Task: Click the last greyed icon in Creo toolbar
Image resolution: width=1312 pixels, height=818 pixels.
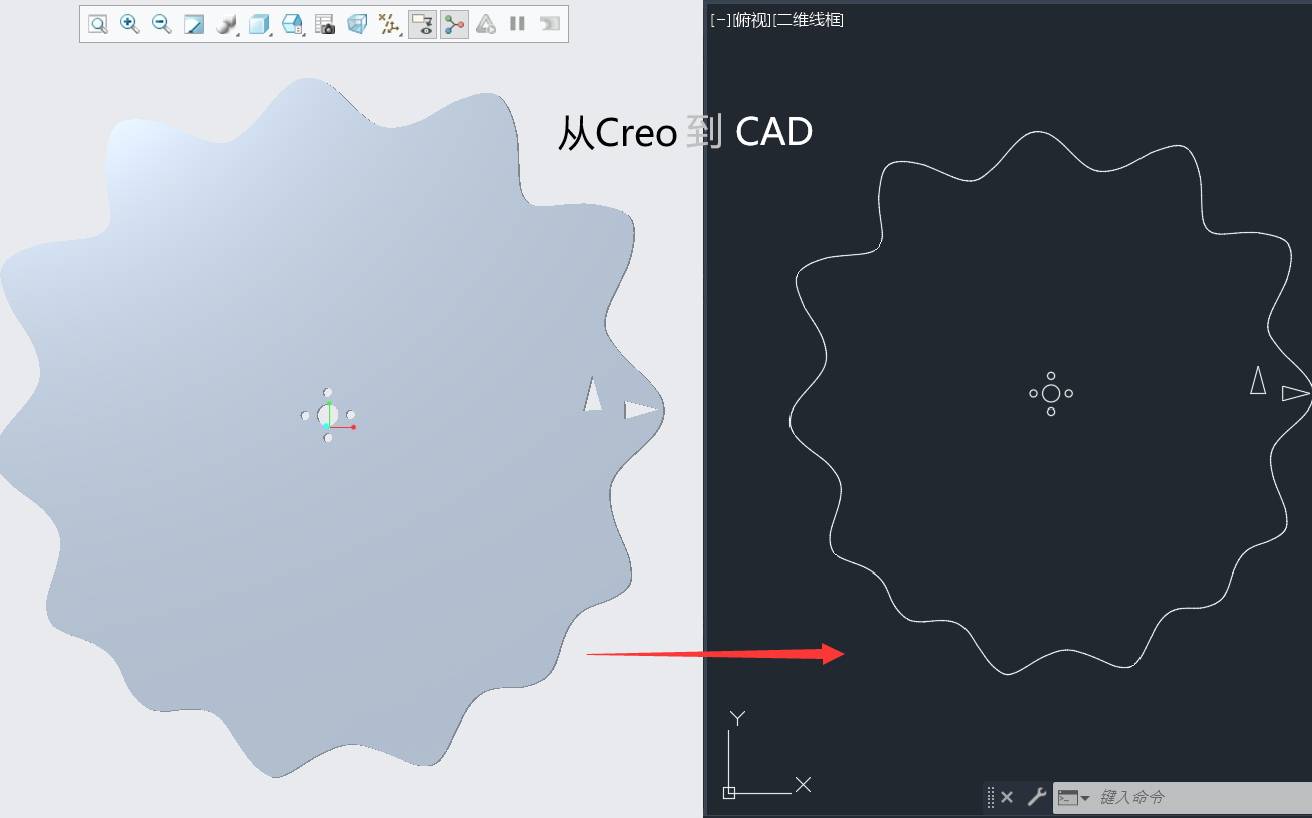Action: (549, 24)
